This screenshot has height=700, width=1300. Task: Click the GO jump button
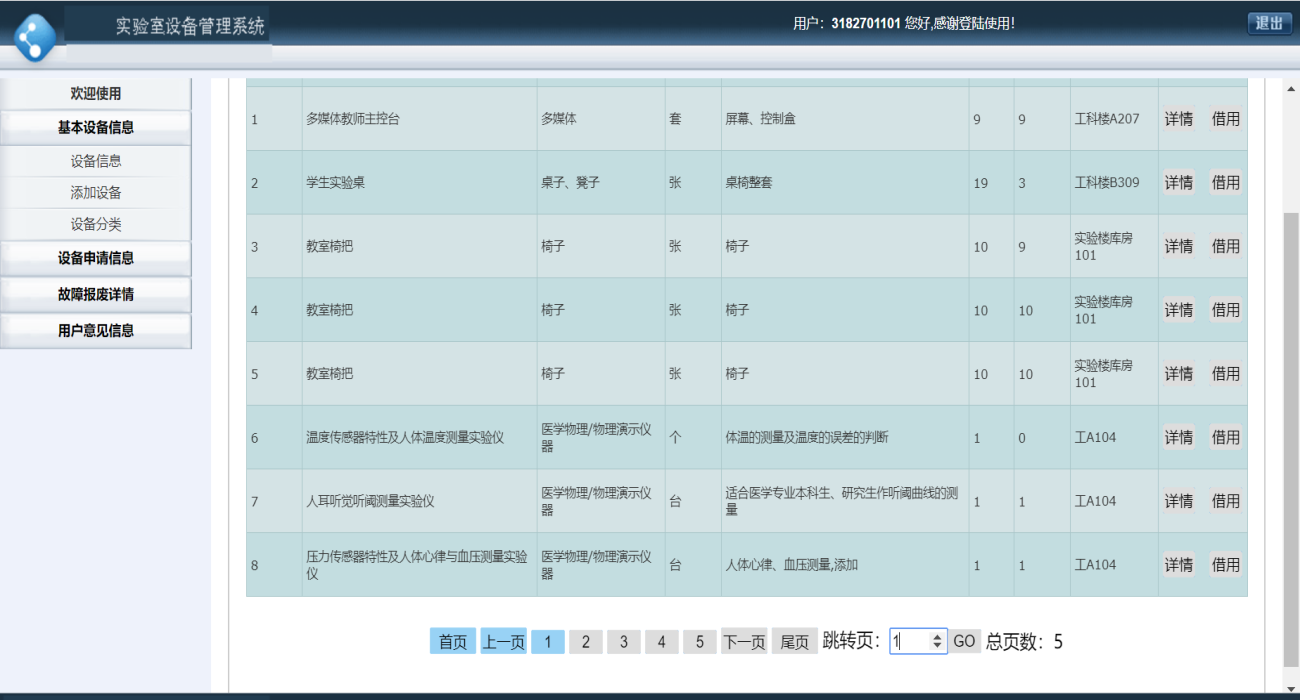point(964,642)
